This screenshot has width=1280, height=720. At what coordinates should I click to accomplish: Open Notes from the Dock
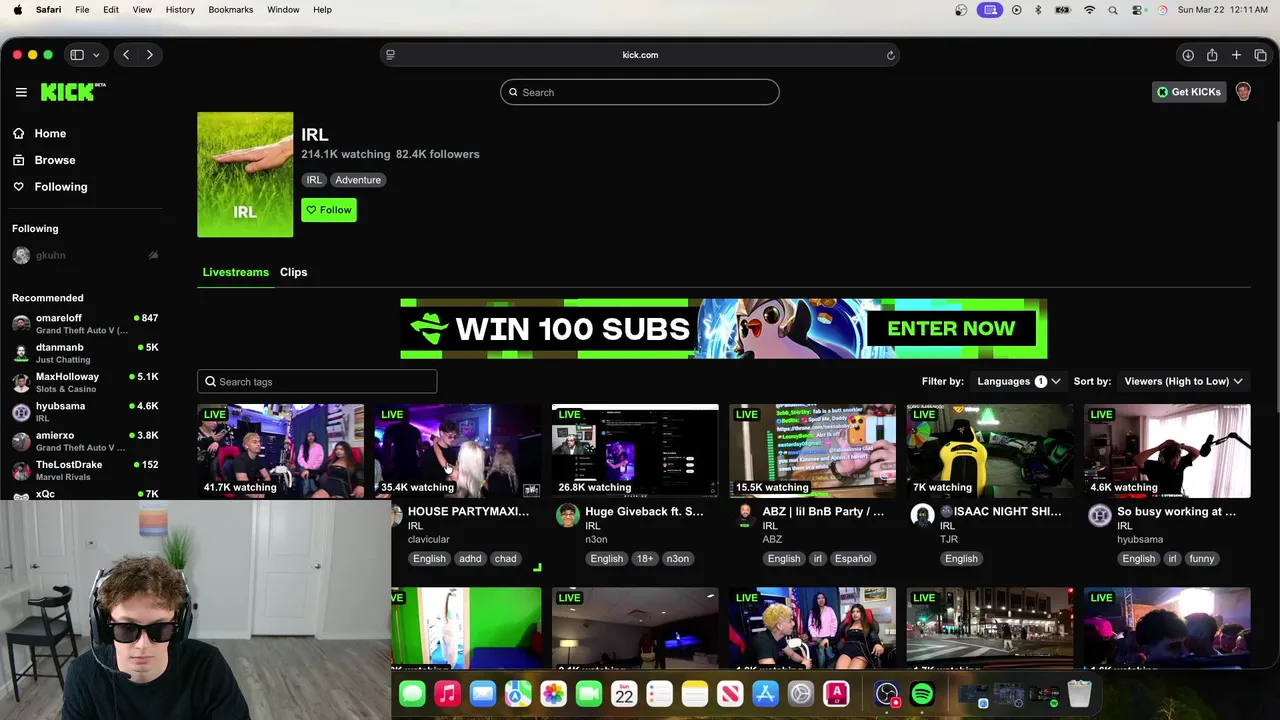pyautogui.click(x=694, y=694)
